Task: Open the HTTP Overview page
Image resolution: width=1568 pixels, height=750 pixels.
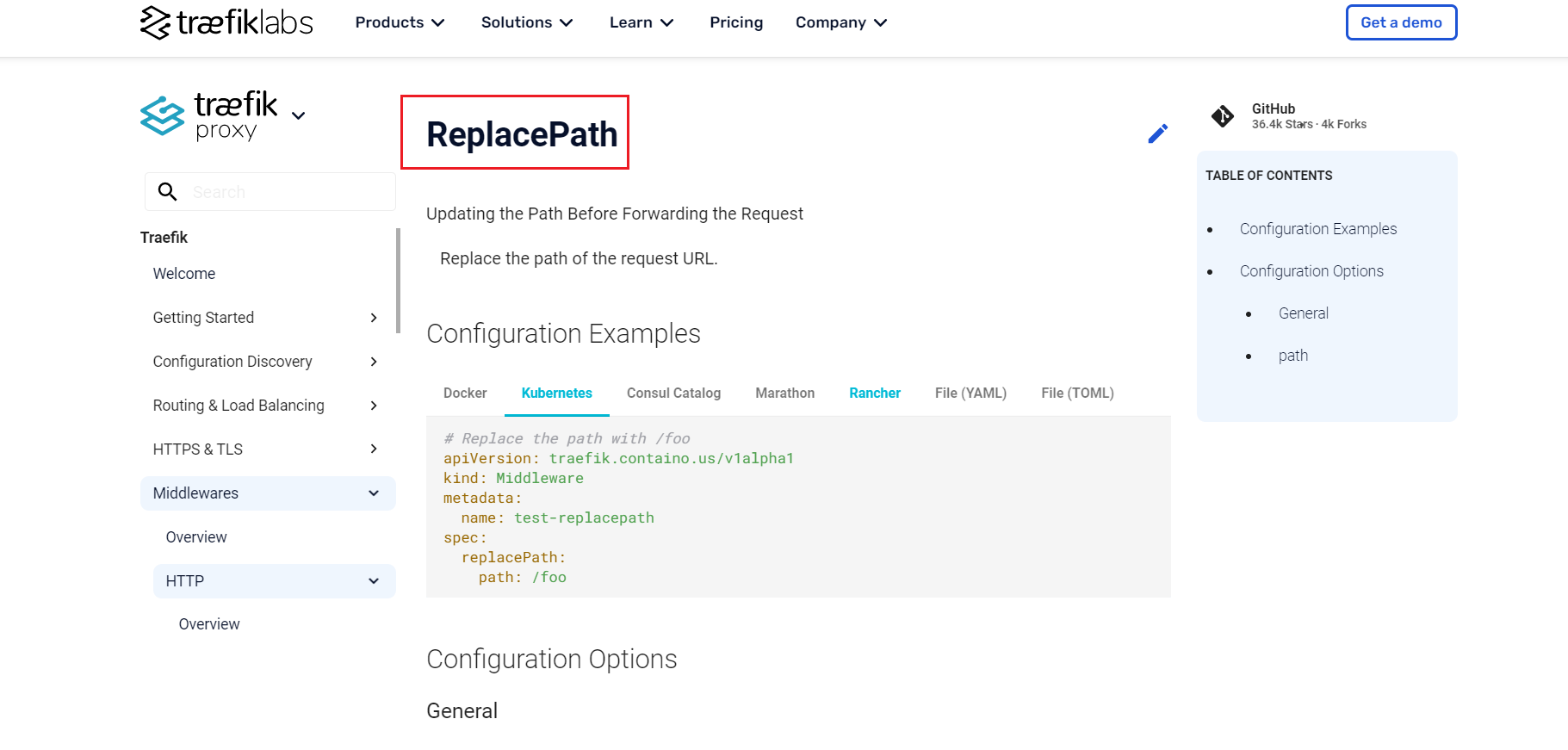Action: pyautogui.click(x=209, y=624)
